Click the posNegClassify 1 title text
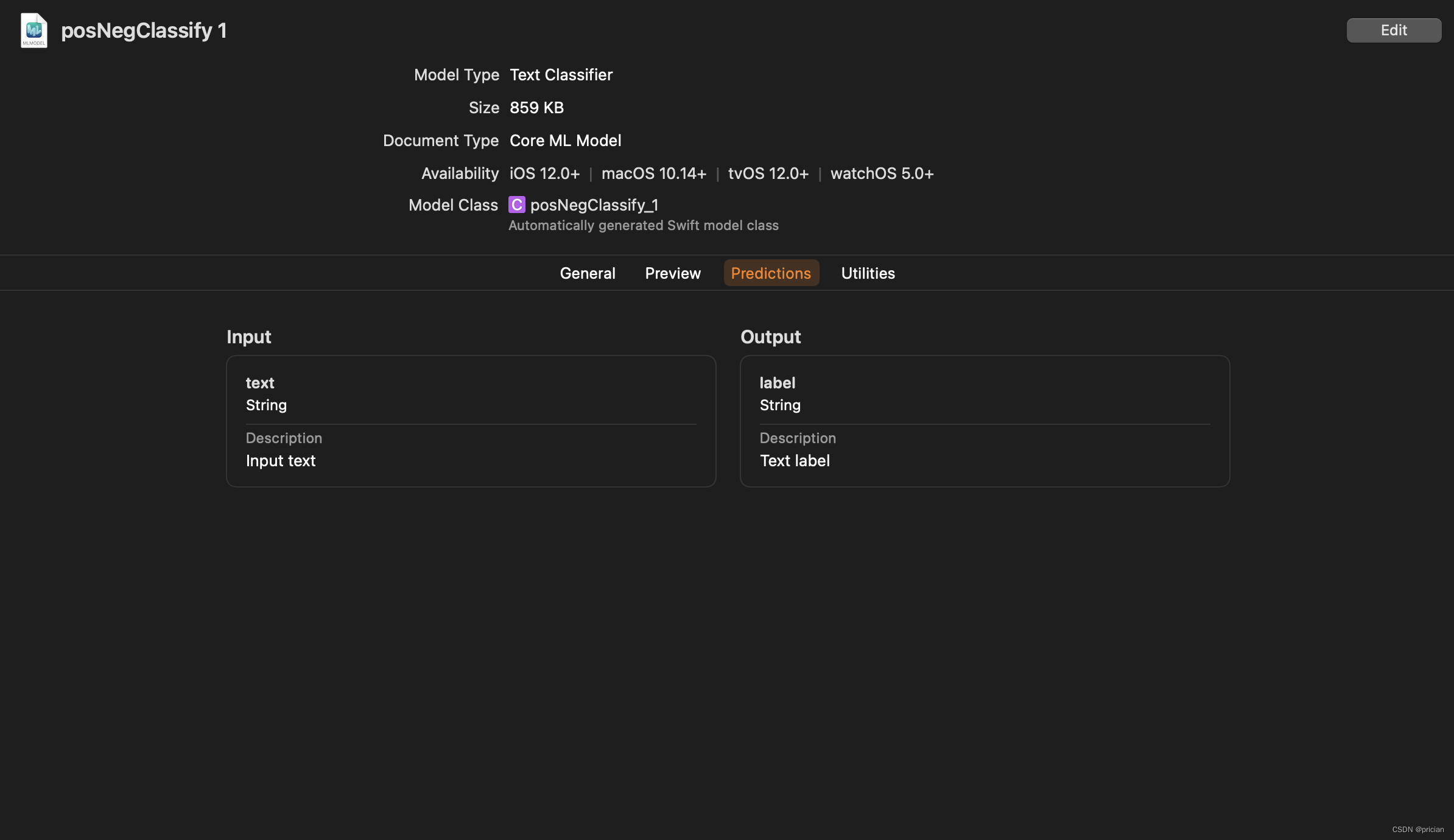 (144, 30)
